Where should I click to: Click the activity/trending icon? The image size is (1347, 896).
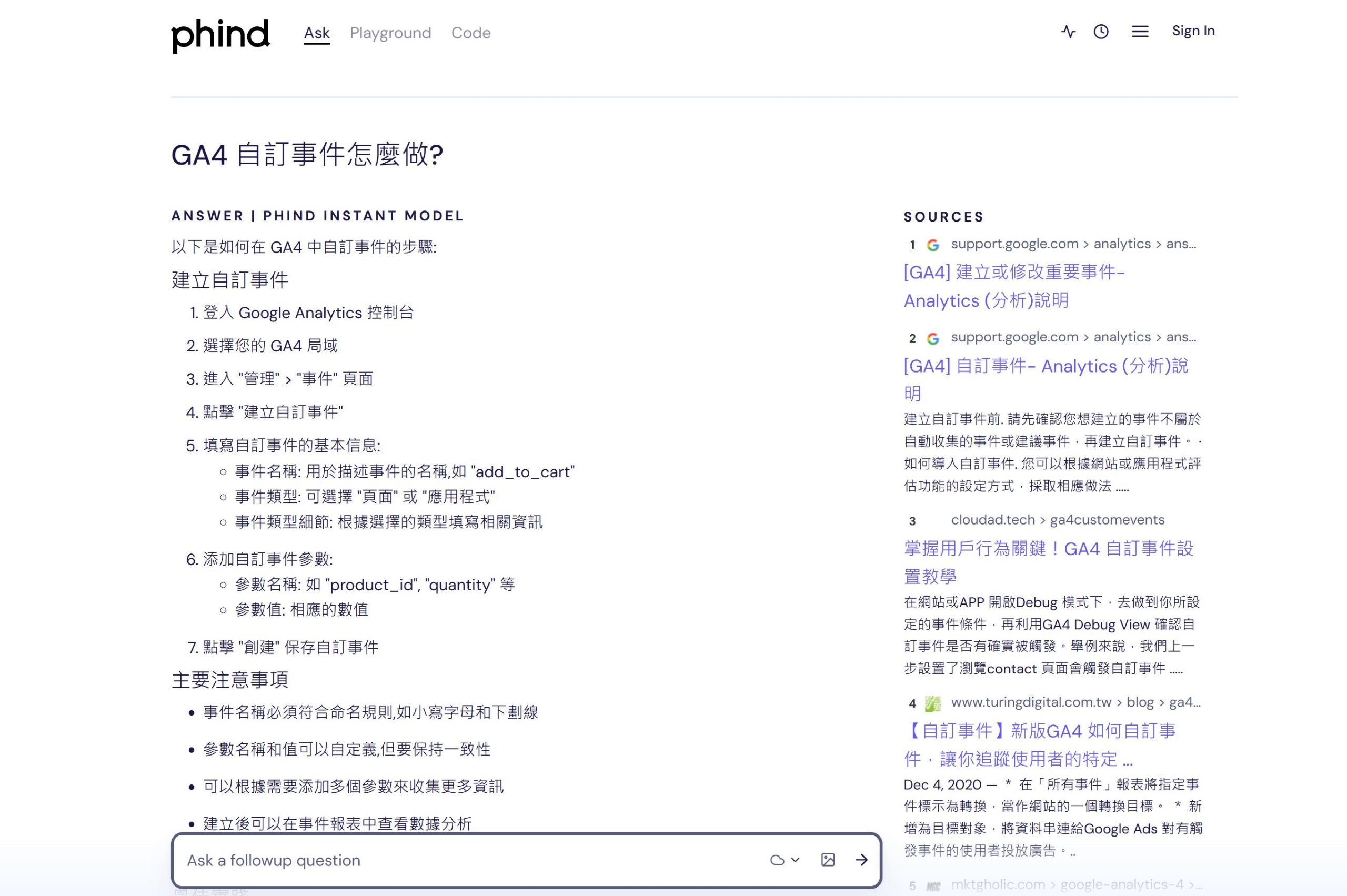coord(1069,32)
